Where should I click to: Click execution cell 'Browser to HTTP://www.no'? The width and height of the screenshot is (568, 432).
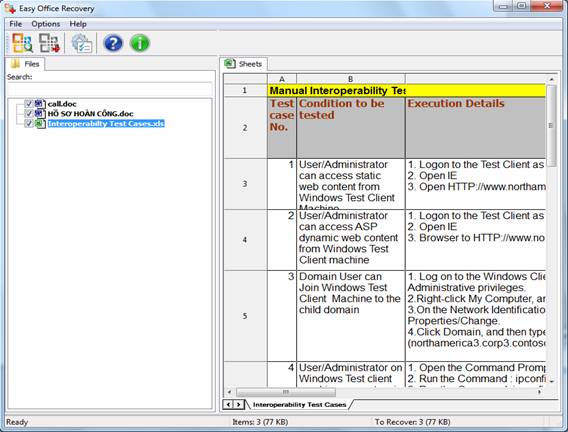coord(475,240)
